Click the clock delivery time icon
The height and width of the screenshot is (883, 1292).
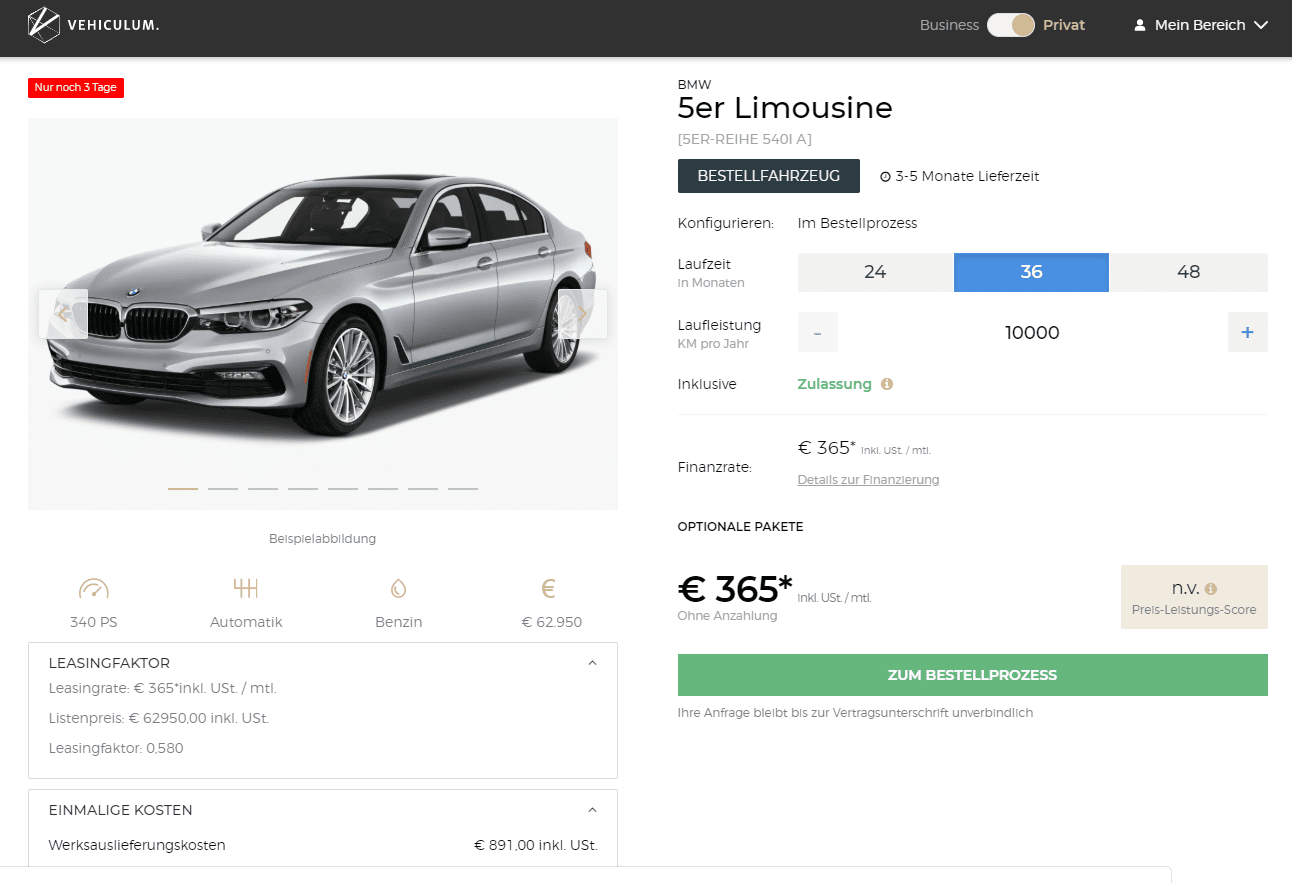click(885, 177)
